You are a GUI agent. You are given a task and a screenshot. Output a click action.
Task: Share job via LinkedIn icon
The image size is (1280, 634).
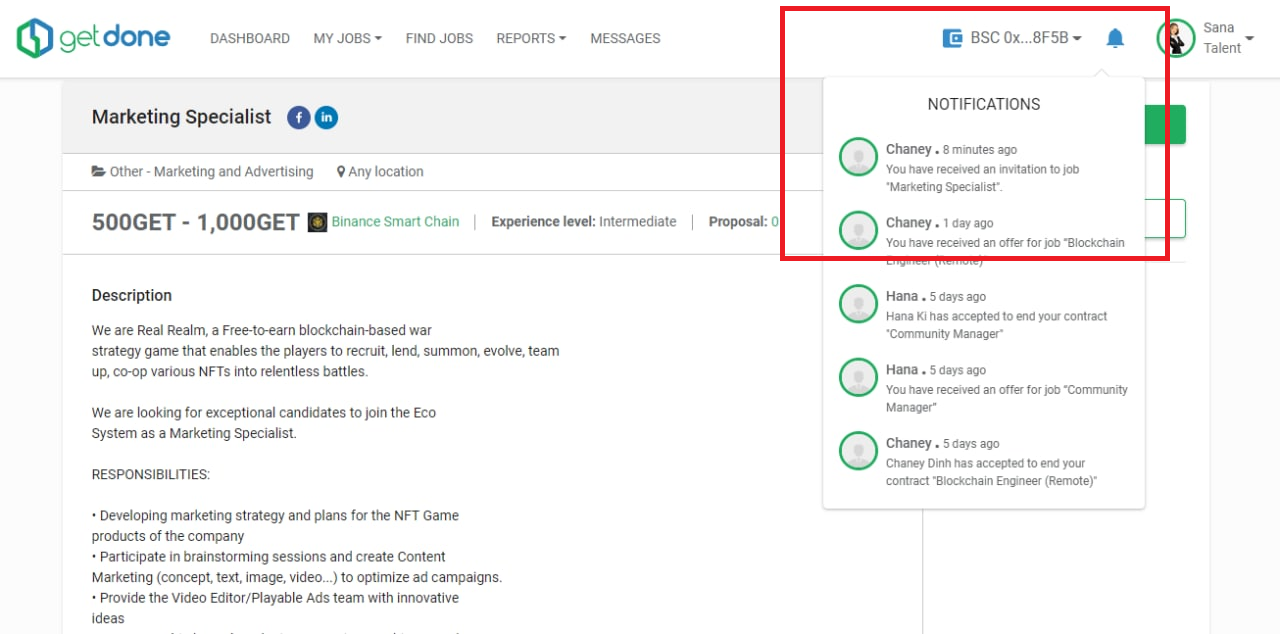(326, 117)
